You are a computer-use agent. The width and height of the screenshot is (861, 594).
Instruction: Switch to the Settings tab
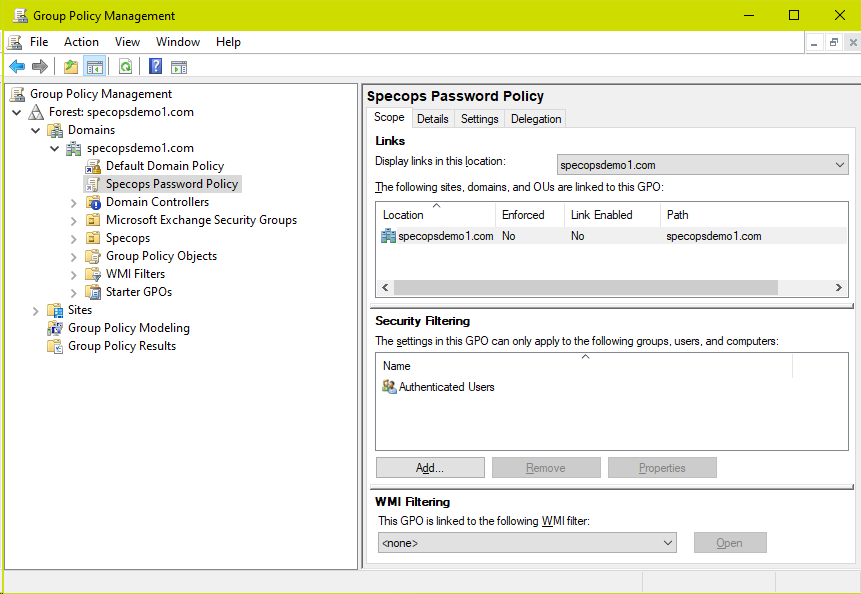[x=480, y=119]
